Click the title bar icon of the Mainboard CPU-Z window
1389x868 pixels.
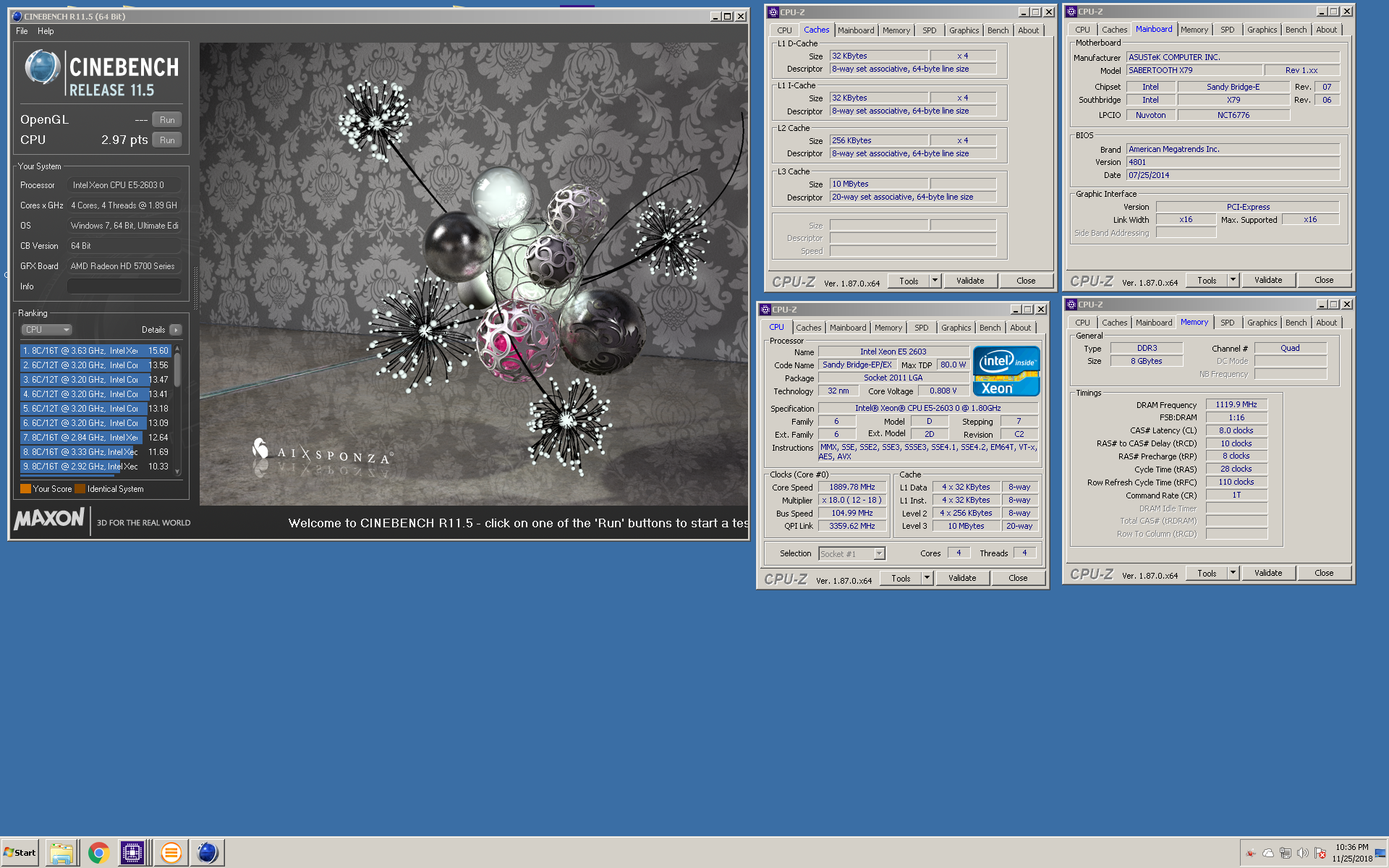pos(1071,12)
